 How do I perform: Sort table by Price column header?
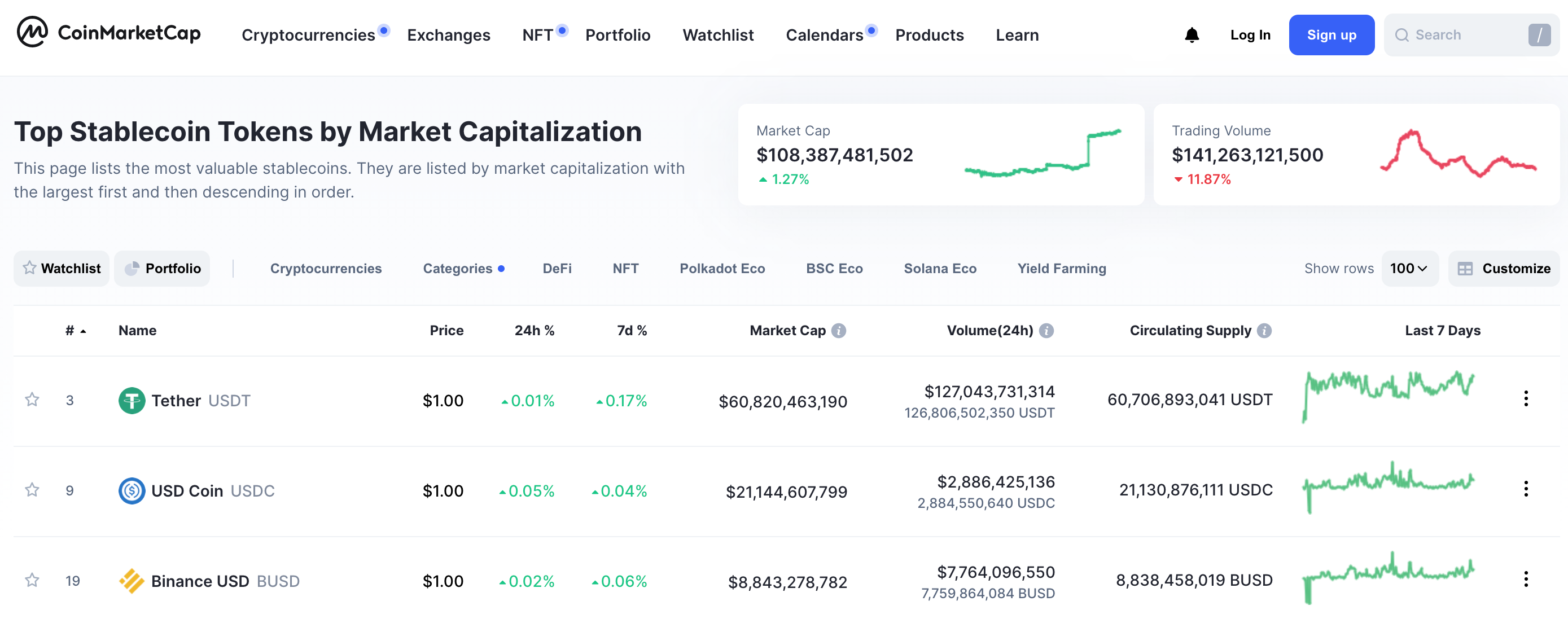(x=446, y=330)
